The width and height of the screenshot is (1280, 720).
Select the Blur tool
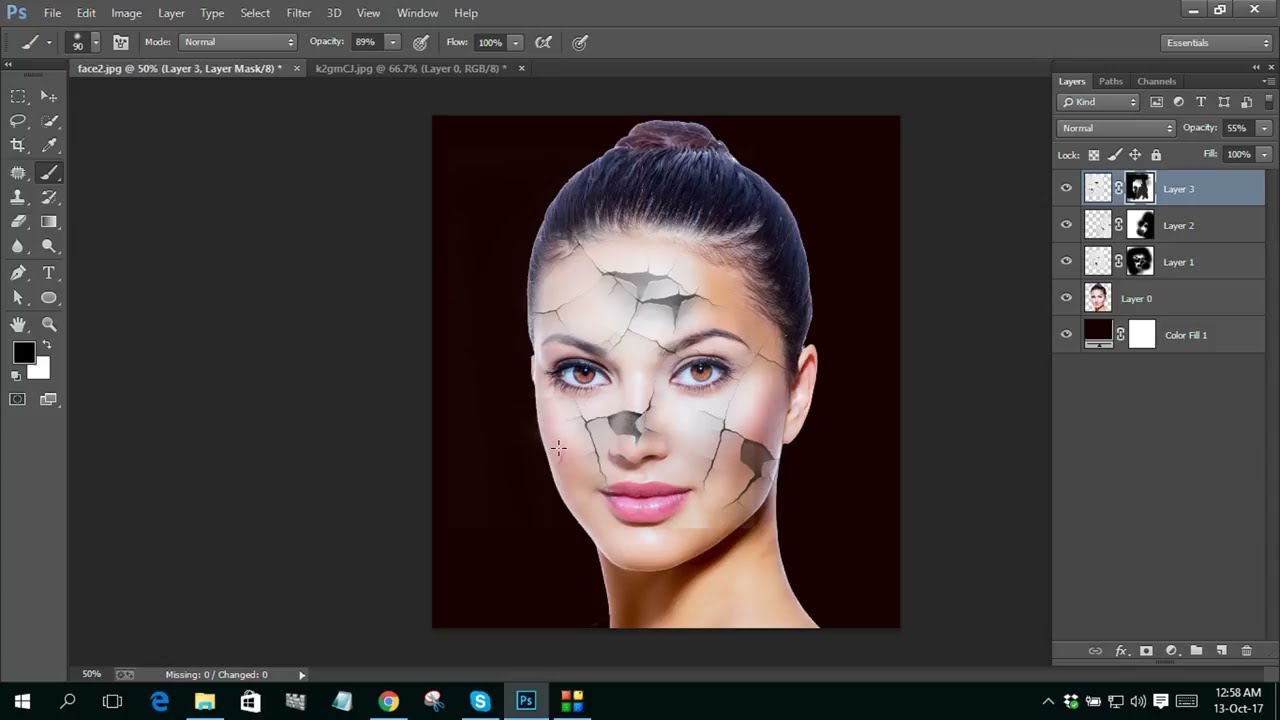[18, 246]
